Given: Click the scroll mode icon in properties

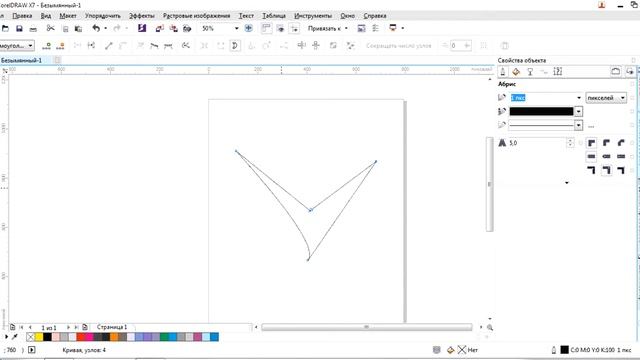Looking at the screenshot, I should tap(616, 71).
